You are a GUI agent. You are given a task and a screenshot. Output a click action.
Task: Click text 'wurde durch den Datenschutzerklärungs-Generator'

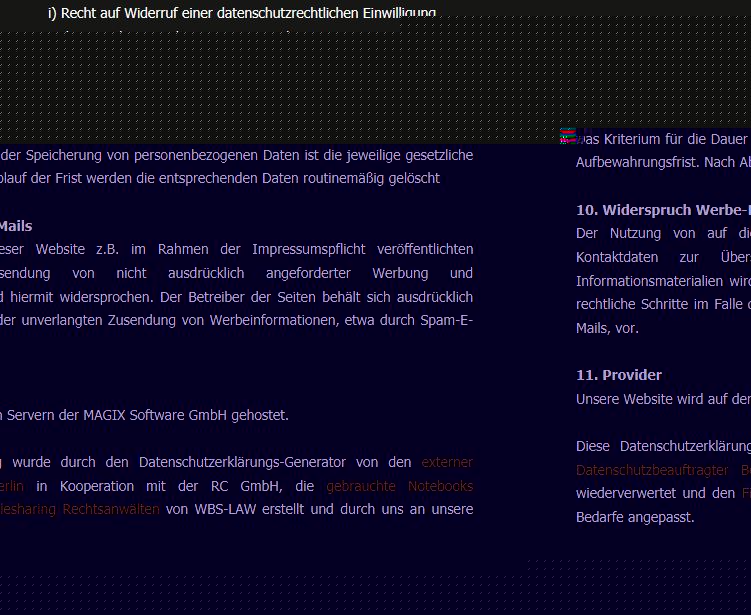coord(179,462)
